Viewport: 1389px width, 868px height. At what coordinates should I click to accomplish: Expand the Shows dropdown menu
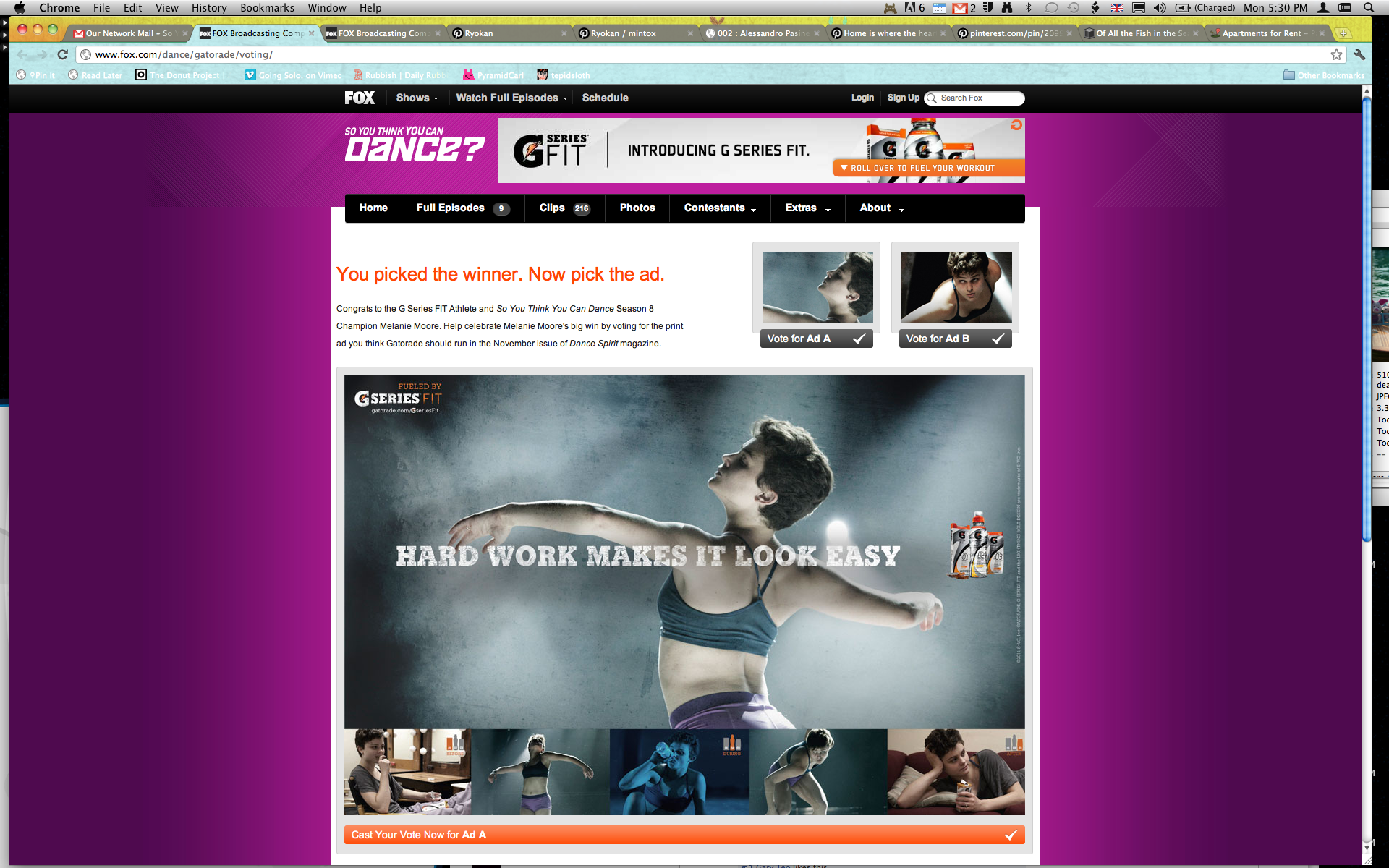tap(417, 98)
